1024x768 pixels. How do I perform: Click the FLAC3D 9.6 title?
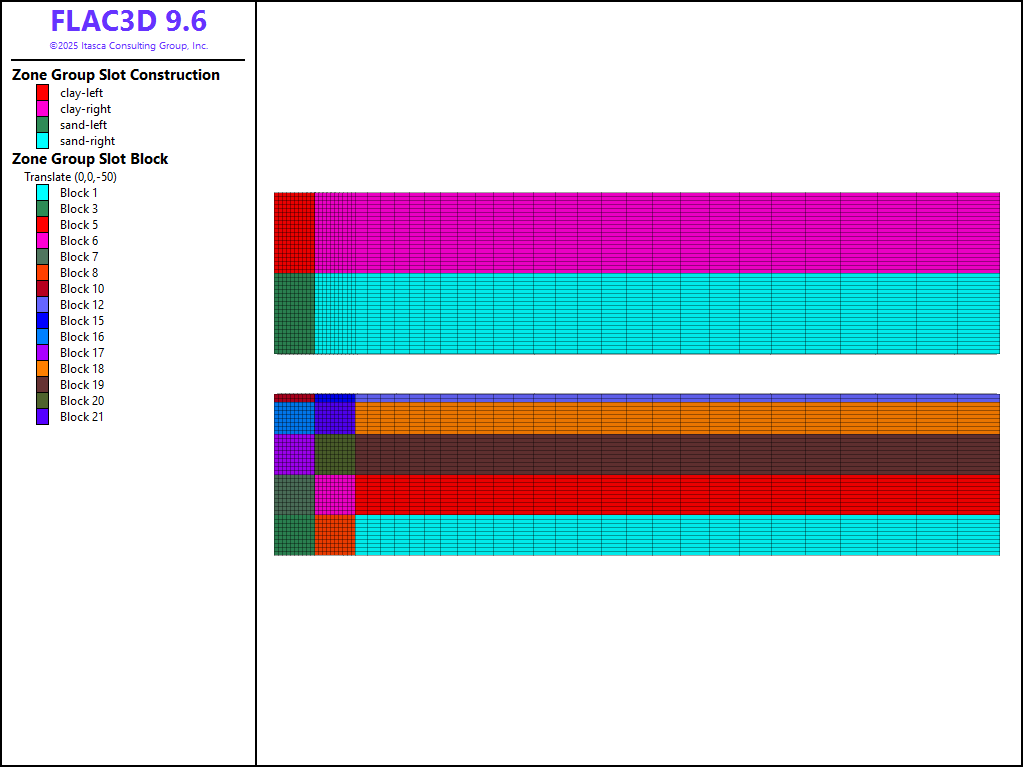tap(128, 21)
